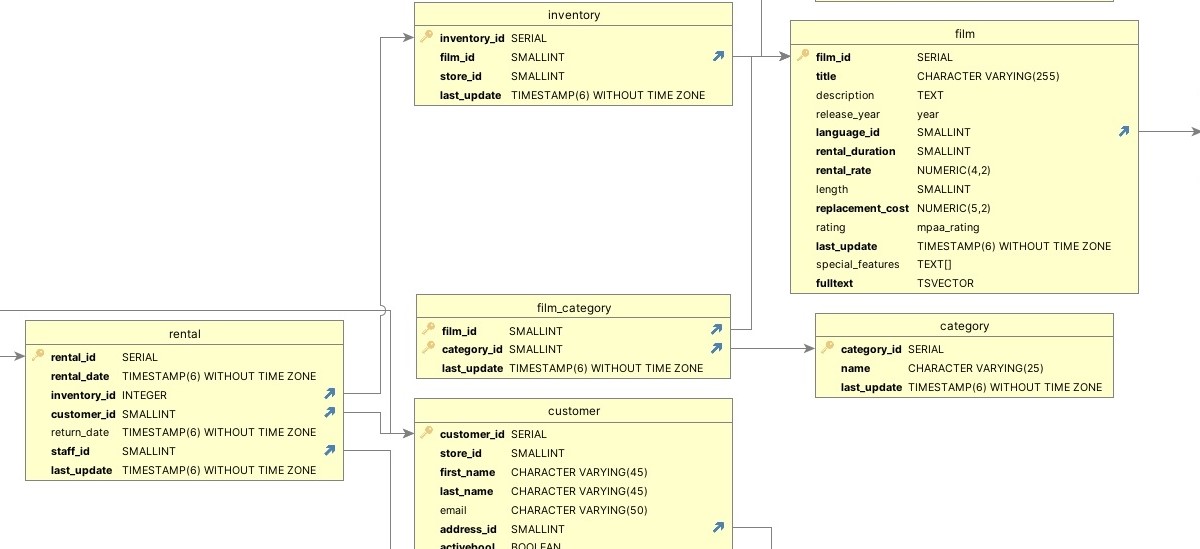This screenshot has width=1200, height=549.
Task: Select the film table header
Action: coord(964,33)
